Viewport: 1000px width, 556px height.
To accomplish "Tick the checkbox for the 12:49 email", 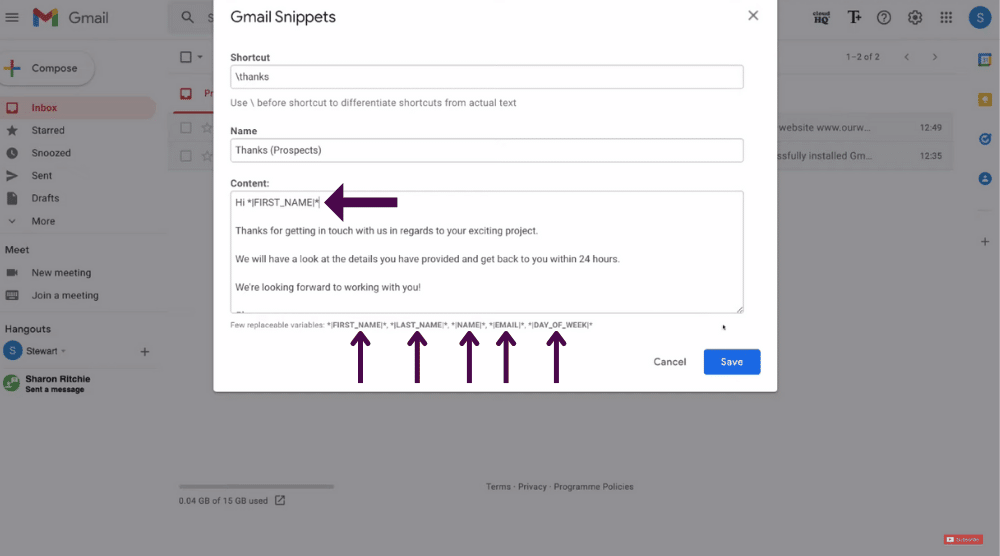I will (x=186, y=128).
